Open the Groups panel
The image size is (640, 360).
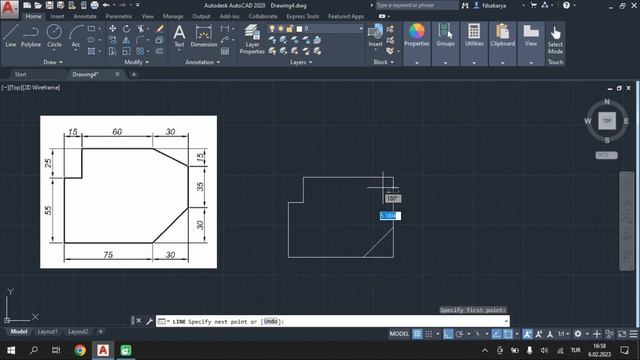tap(445, 35)
